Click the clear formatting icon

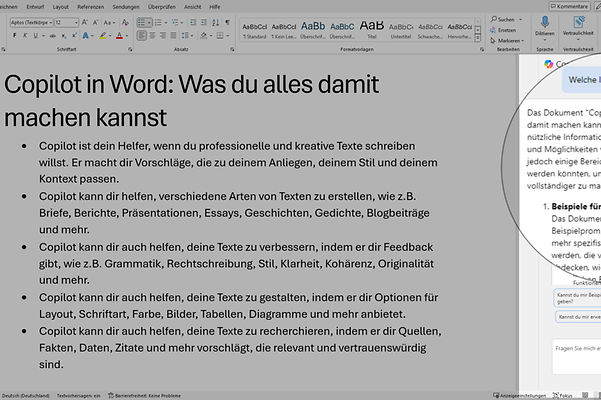tap(127, 21)
